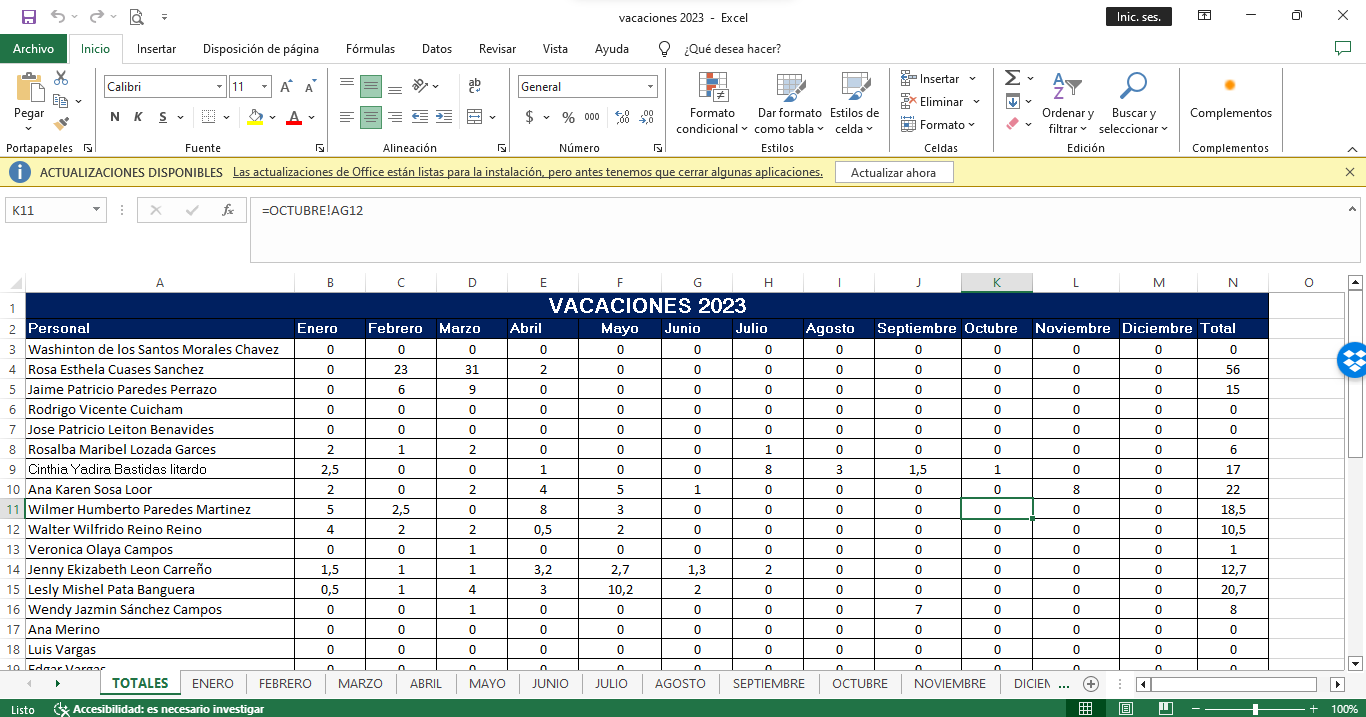
Task: Click the Save icon in title bar
Action: pos(28,17)
